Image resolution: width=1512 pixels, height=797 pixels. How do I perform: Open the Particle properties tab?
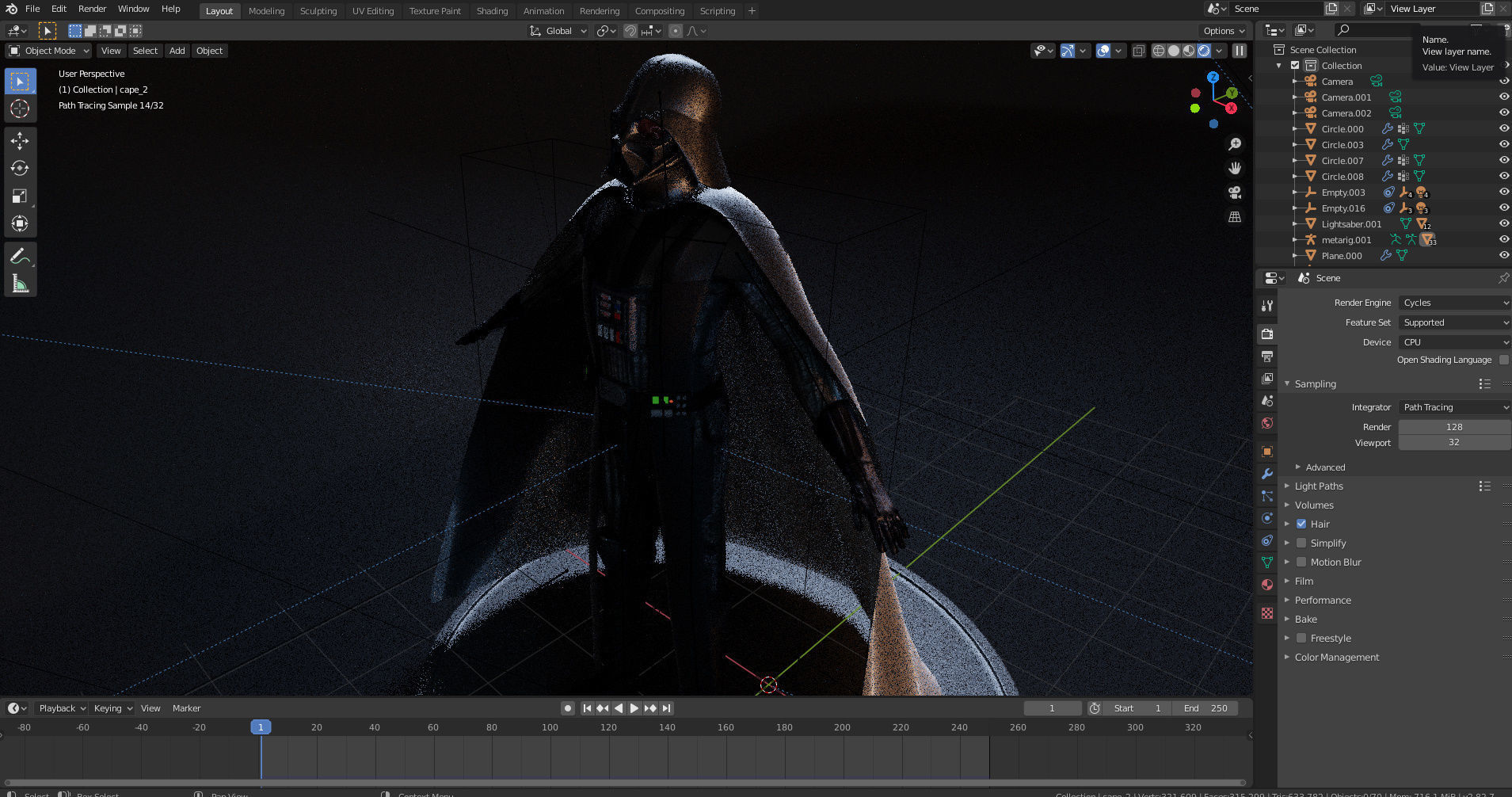[1267, 496]
